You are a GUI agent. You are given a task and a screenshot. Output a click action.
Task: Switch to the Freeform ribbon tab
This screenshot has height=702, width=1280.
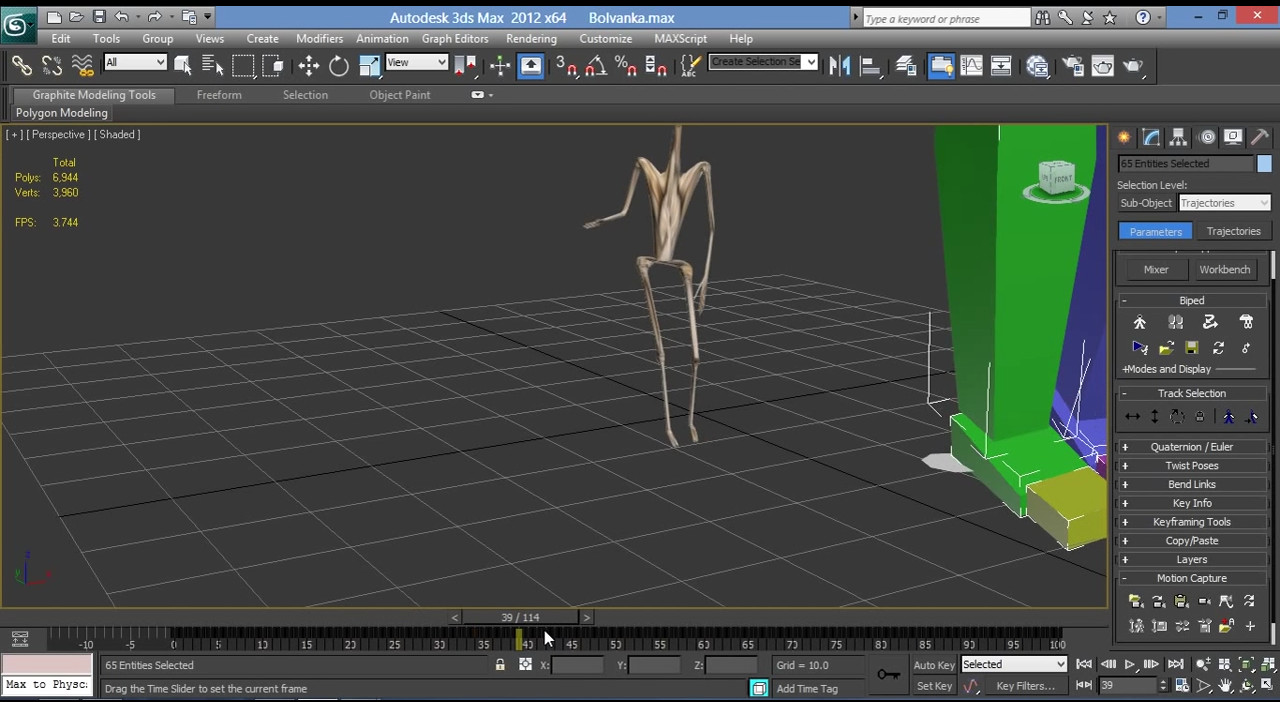[219, 95]
